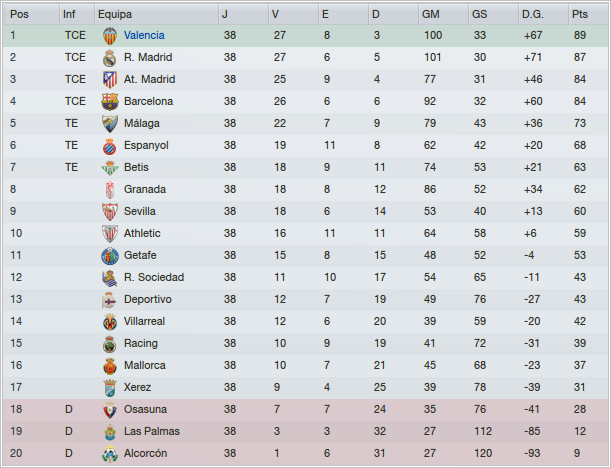
Task: Click the Las Palmas team badge
Action: [109, 431]
